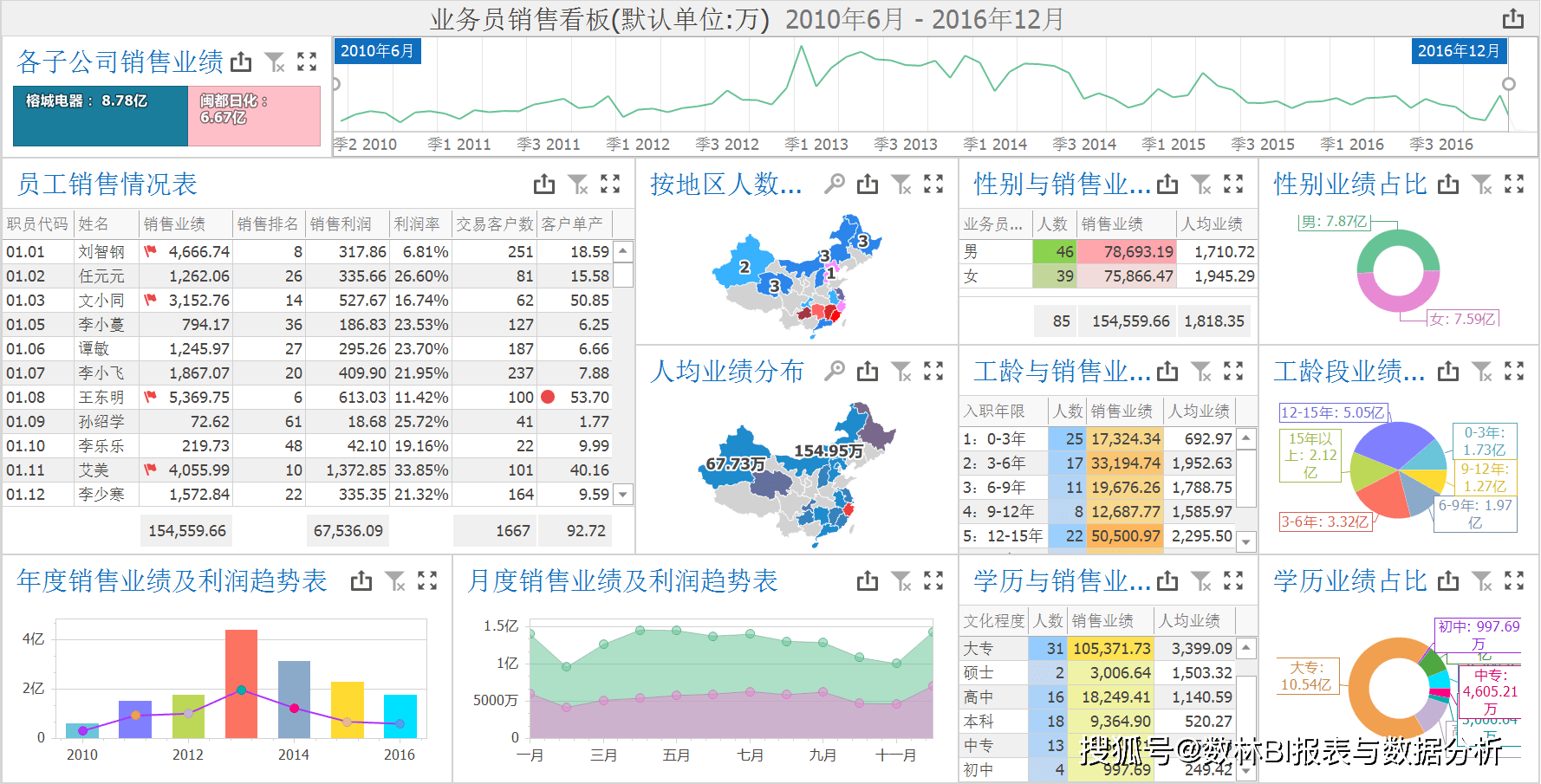Export the 按地区人数 map panel
This screenshot has height=784, width=1541.
[868, 184]
